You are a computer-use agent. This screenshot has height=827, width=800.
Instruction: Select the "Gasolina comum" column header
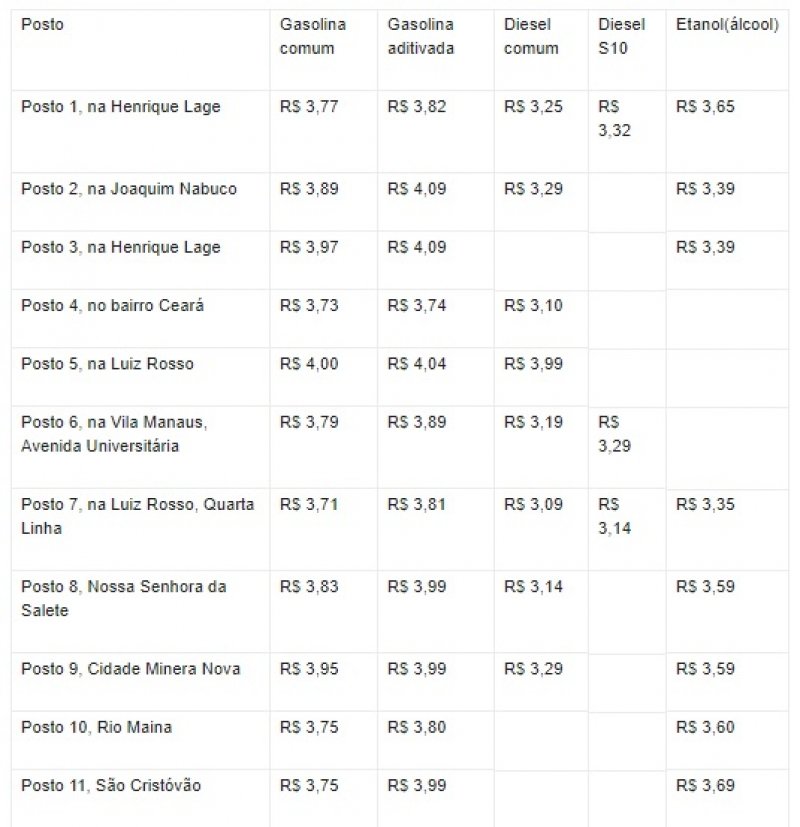coord(313,36)
